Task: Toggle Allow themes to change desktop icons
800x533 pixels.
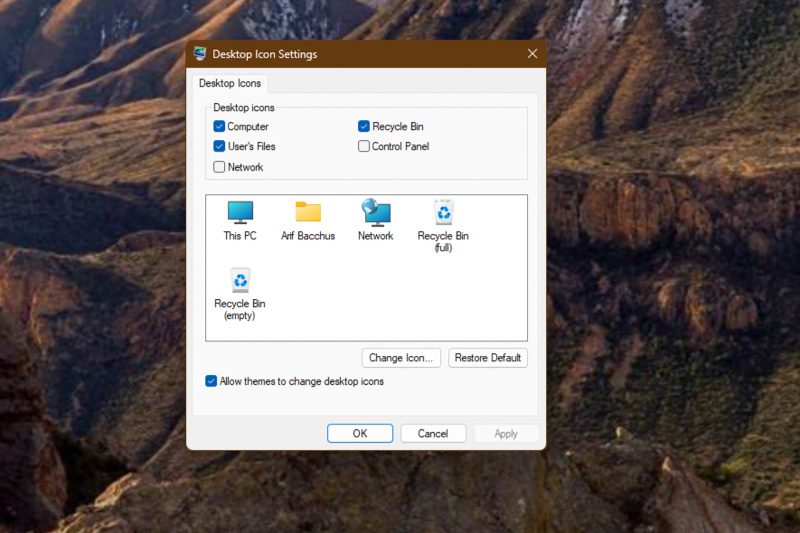Action: coord(211,381)
